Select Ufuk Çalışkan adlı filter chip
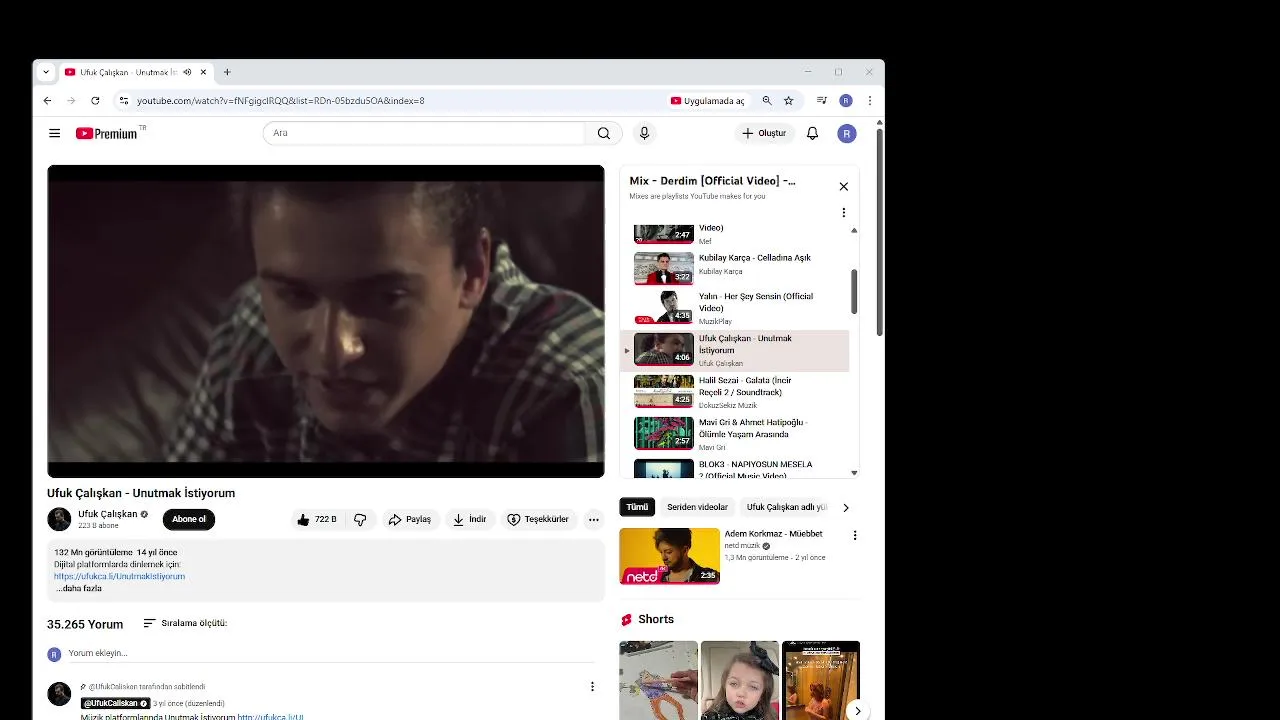1280x720 pixels. pyautogui.click(x=787, y=507)
